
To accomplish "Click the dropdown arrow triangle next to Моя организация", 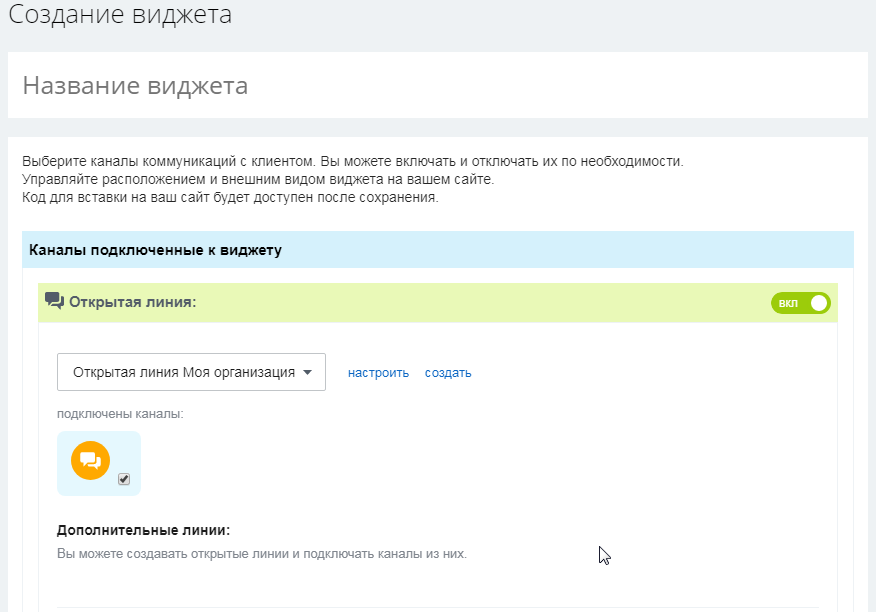I will coord(307,372).
